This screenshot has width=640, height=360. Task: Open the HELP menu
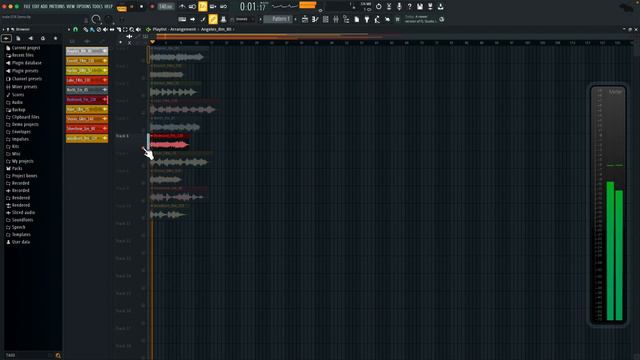tap(108, 7)
